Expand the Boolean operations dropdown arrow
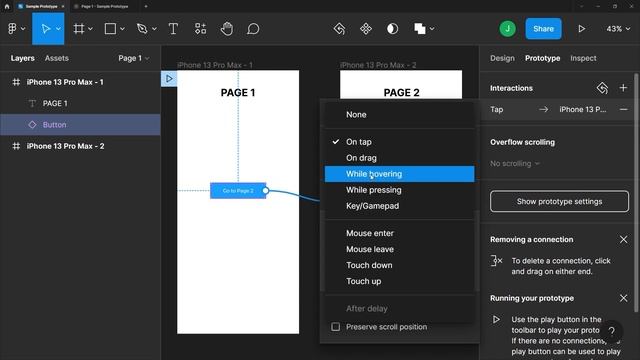The width and height of the screenshot is (640, 360). pyautogui.click(x=432, y=29)
